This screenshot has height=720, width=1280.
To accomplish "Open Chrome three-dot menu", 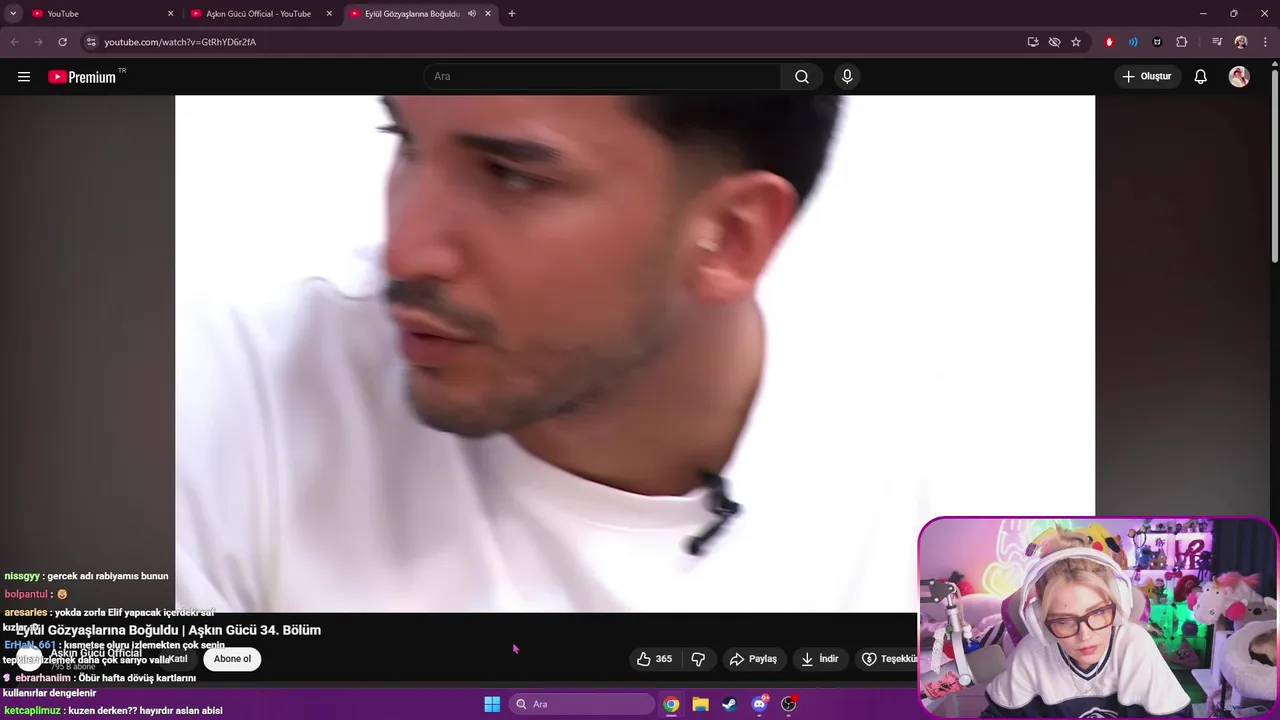I will coord(1265,42).
